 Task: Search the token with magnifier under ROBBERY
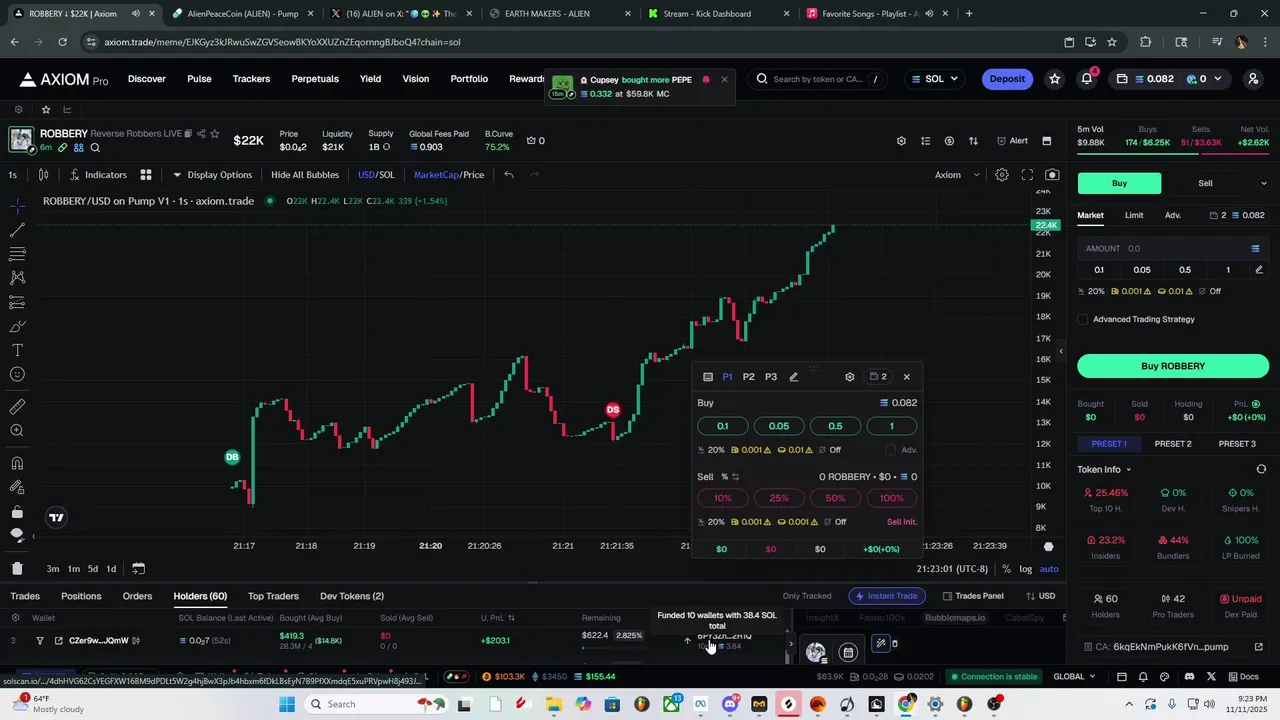(95, 148)
